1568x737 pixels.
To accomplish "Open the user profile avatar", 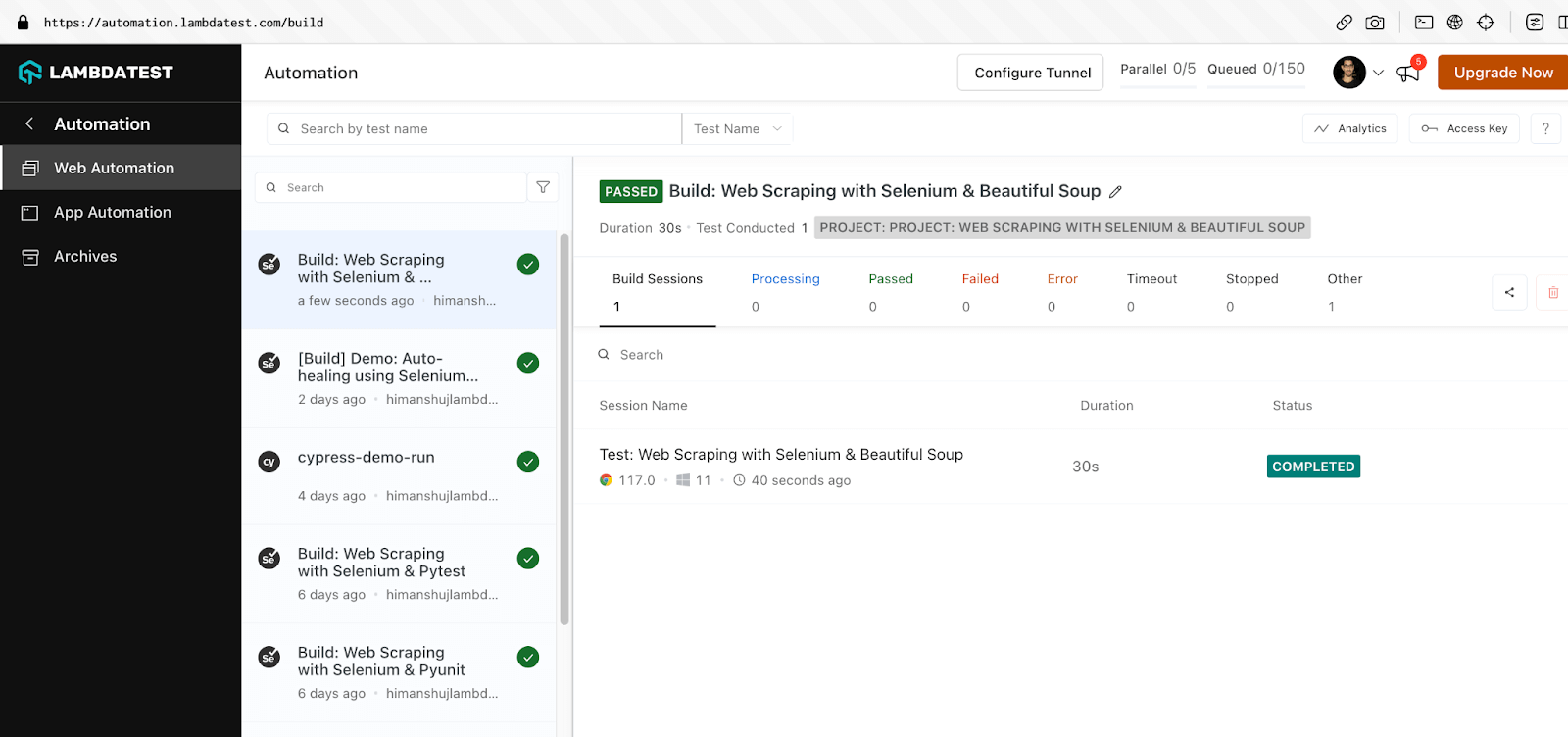I will click(x=1349, y=73).
